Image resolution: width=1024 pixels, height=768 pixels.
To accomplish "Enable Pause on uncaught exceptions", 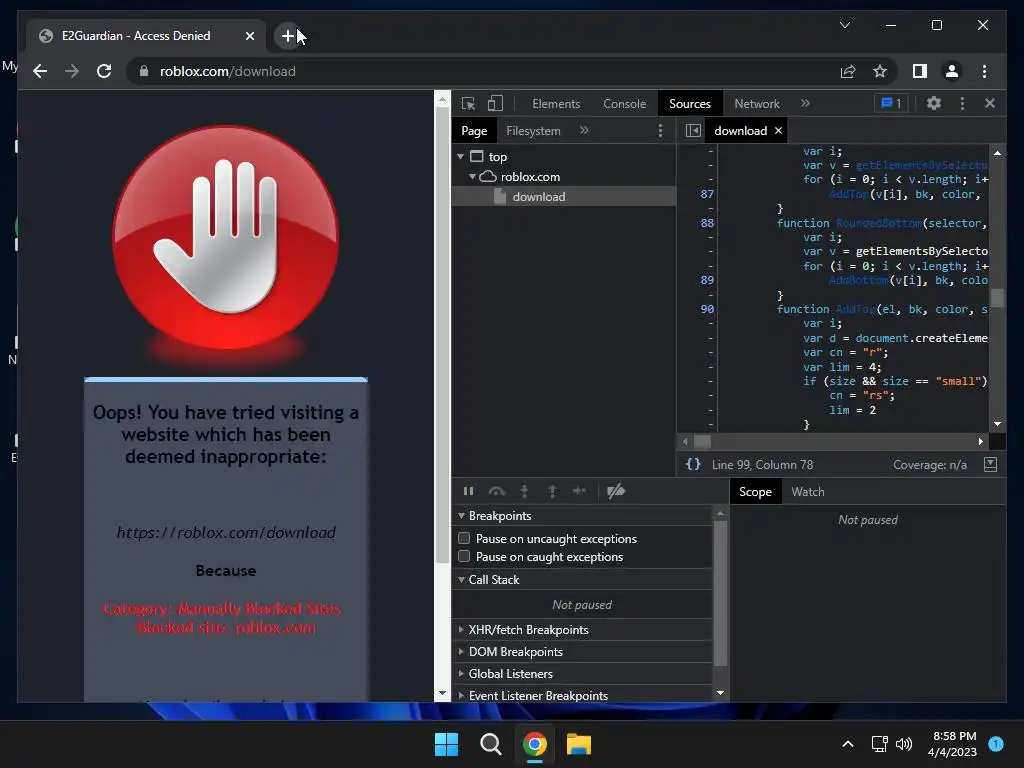I will (464, 538).
